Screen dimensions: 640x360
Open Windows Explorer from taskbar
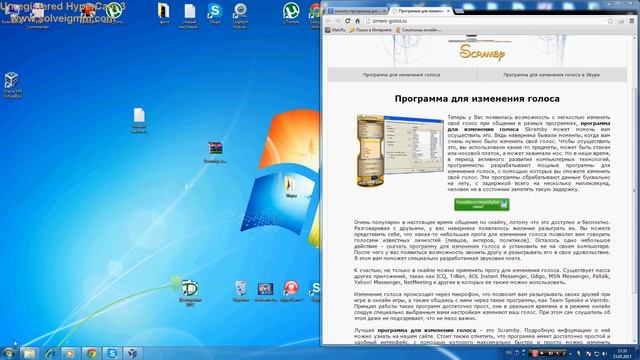(x=29, y=353)
